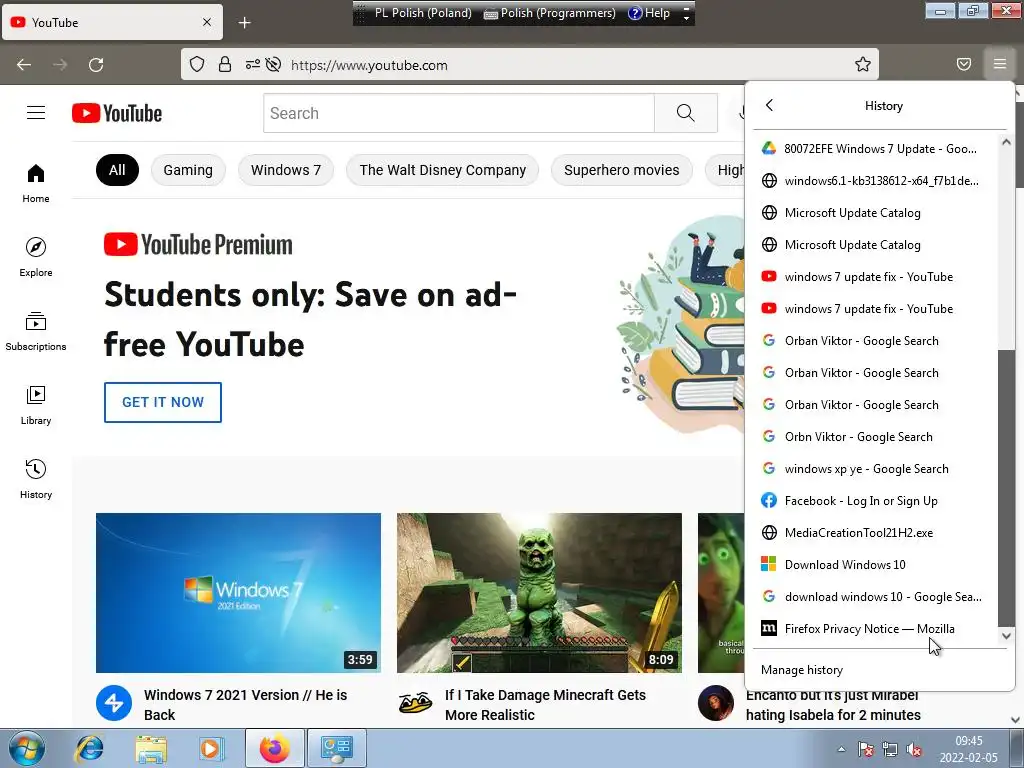The image size is (1024, 768).
Task: Open download windows 10 - Google Search entry
Action: pyautogui.click(x=875, y=596)
